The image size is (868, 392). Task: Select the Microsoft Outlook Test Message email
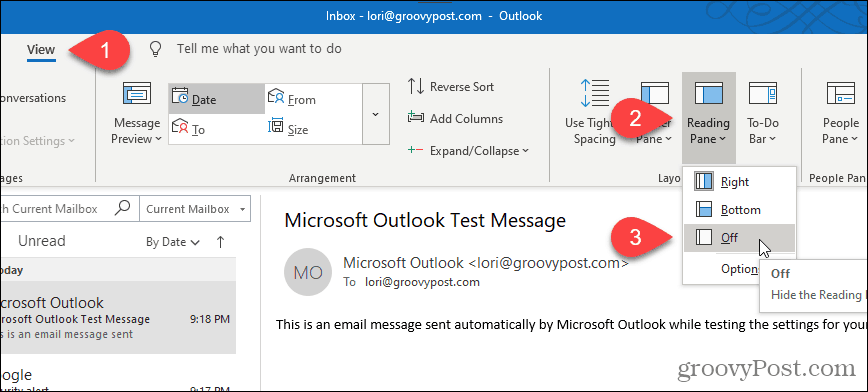[x=118, y=317]
